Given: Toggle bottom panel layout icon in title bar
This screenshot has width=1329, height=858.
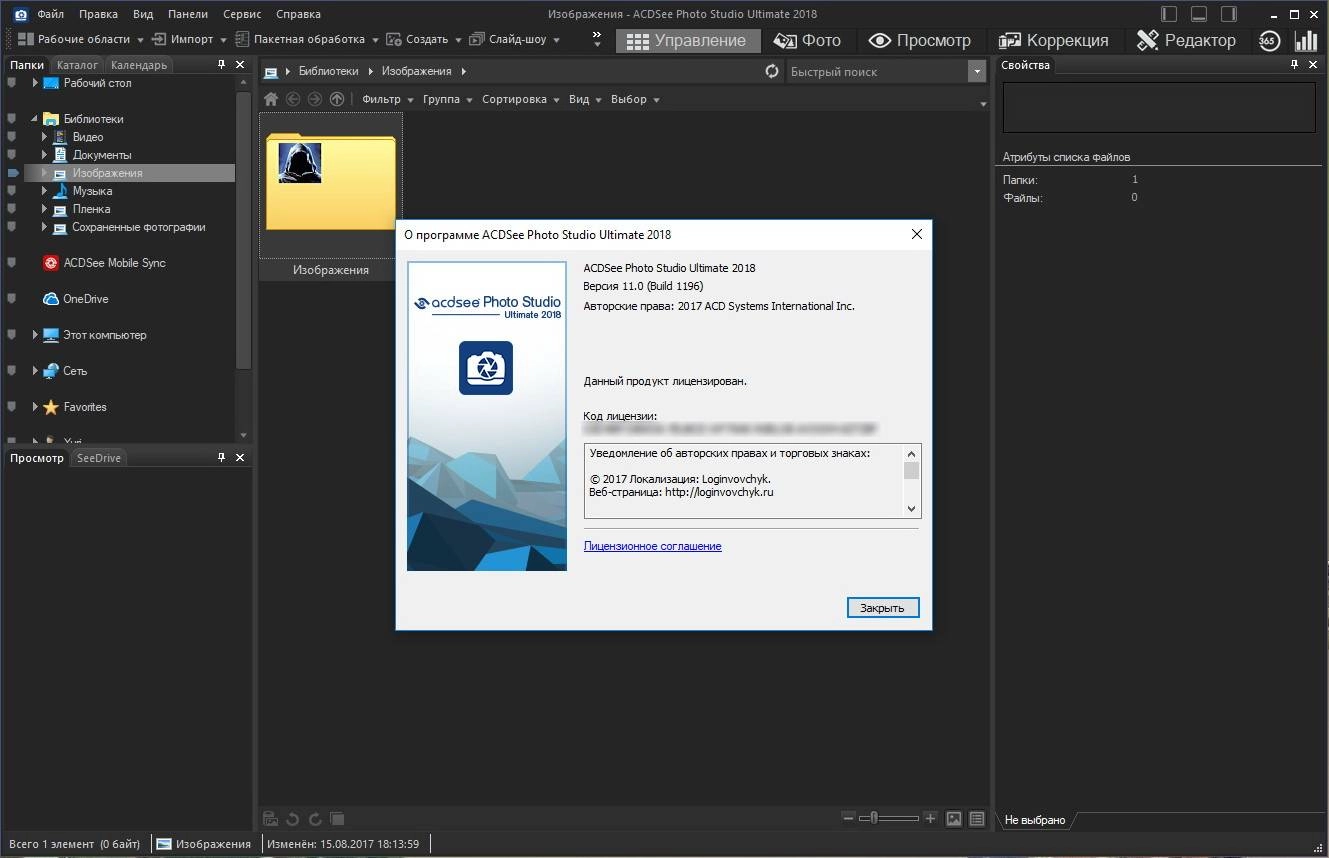Looking at the screenshot, I should click(x=1200, y=14).
